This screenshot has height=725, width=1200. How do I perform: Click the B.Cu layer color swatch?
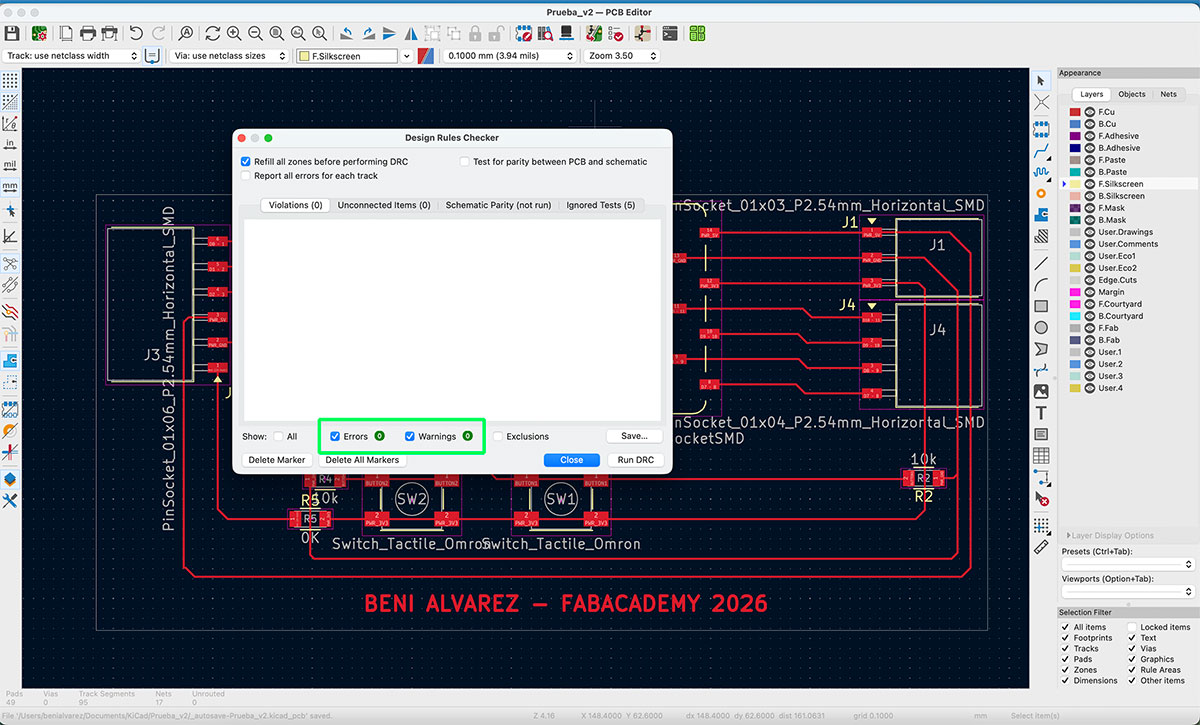1075,124
